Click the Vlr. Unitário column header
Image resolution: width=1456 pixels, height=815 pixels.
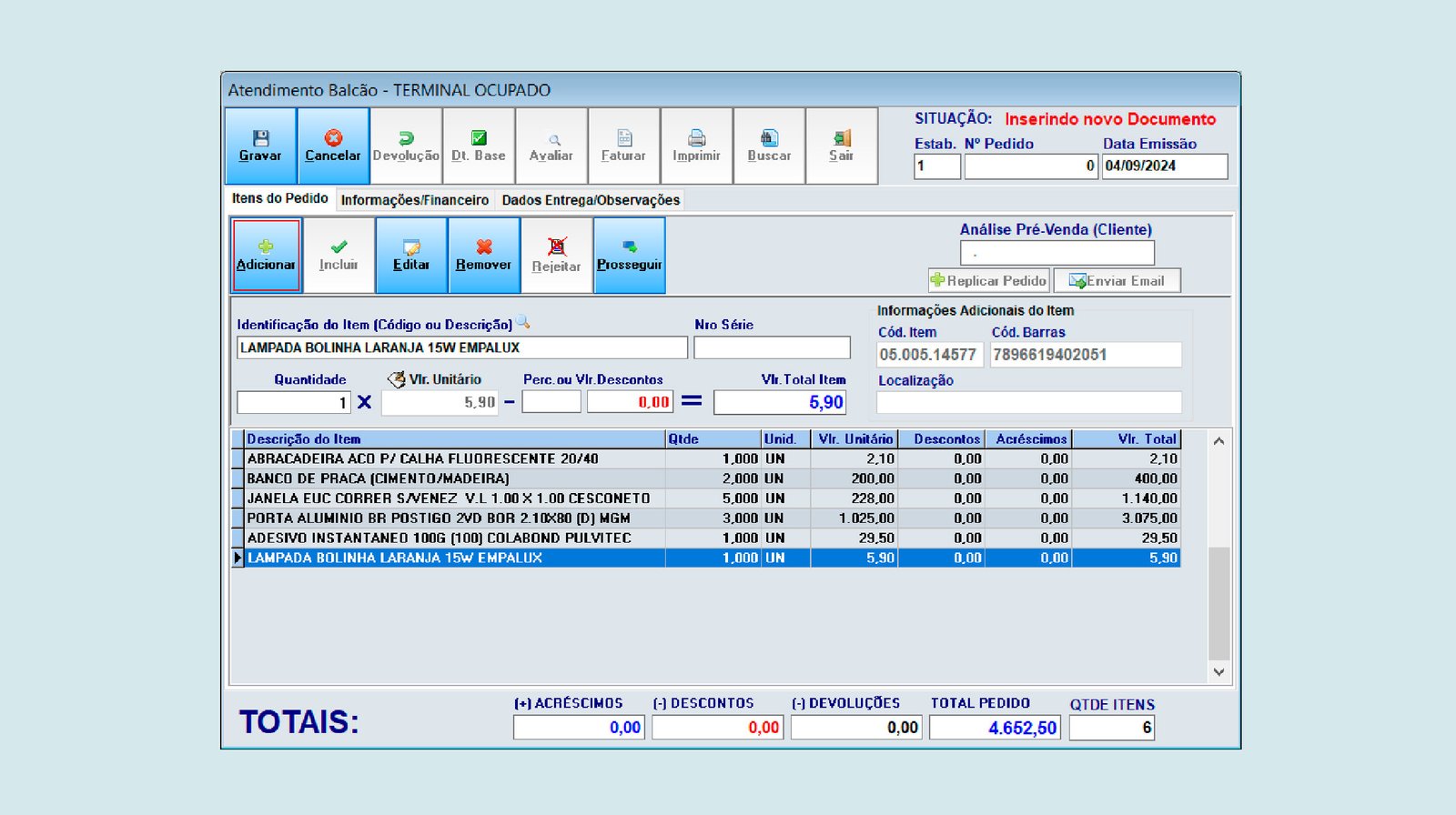[x=854, y=438]
